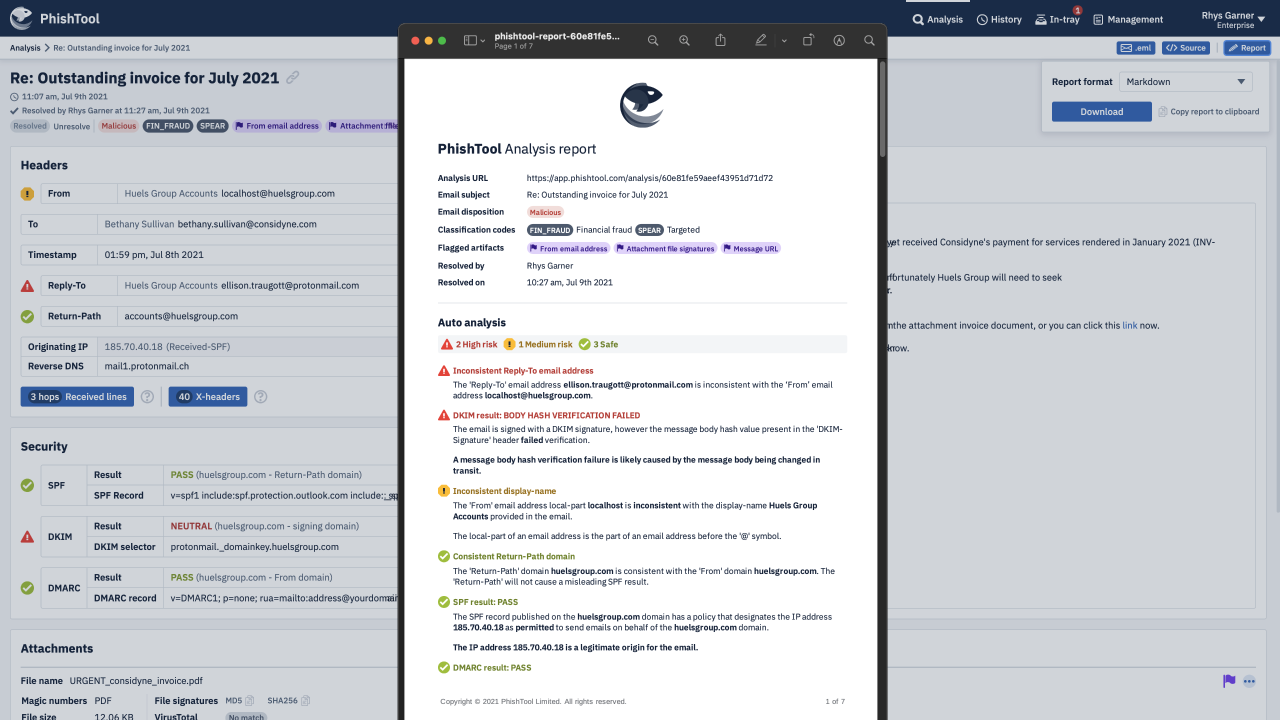1280x720 pixels.
Task: Click the Report button in PhishTool
Action: click(1247, 48)
